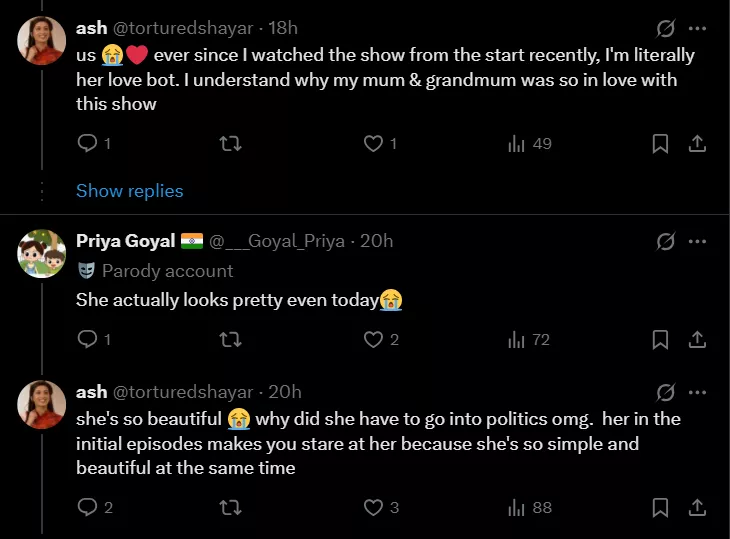Like ash's 'love bot' tweet
Screen dimensions: 730x539
(x=373, y=144)
